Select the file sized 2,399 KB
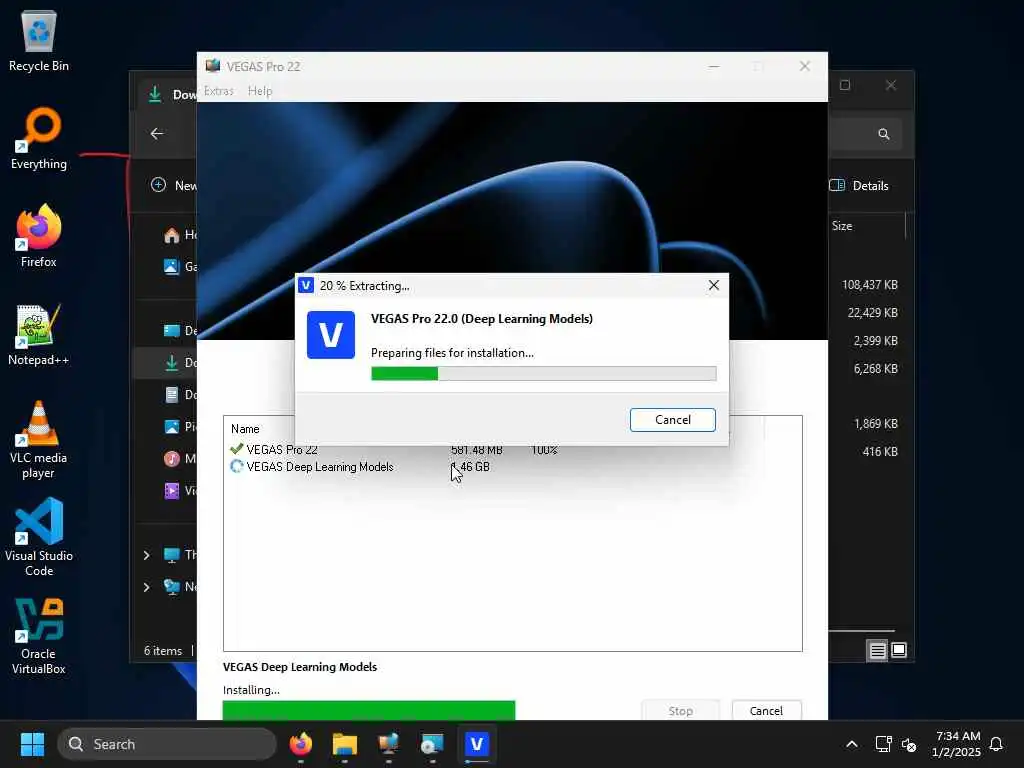Screen dimensions: 1024x768 point(875,341)
